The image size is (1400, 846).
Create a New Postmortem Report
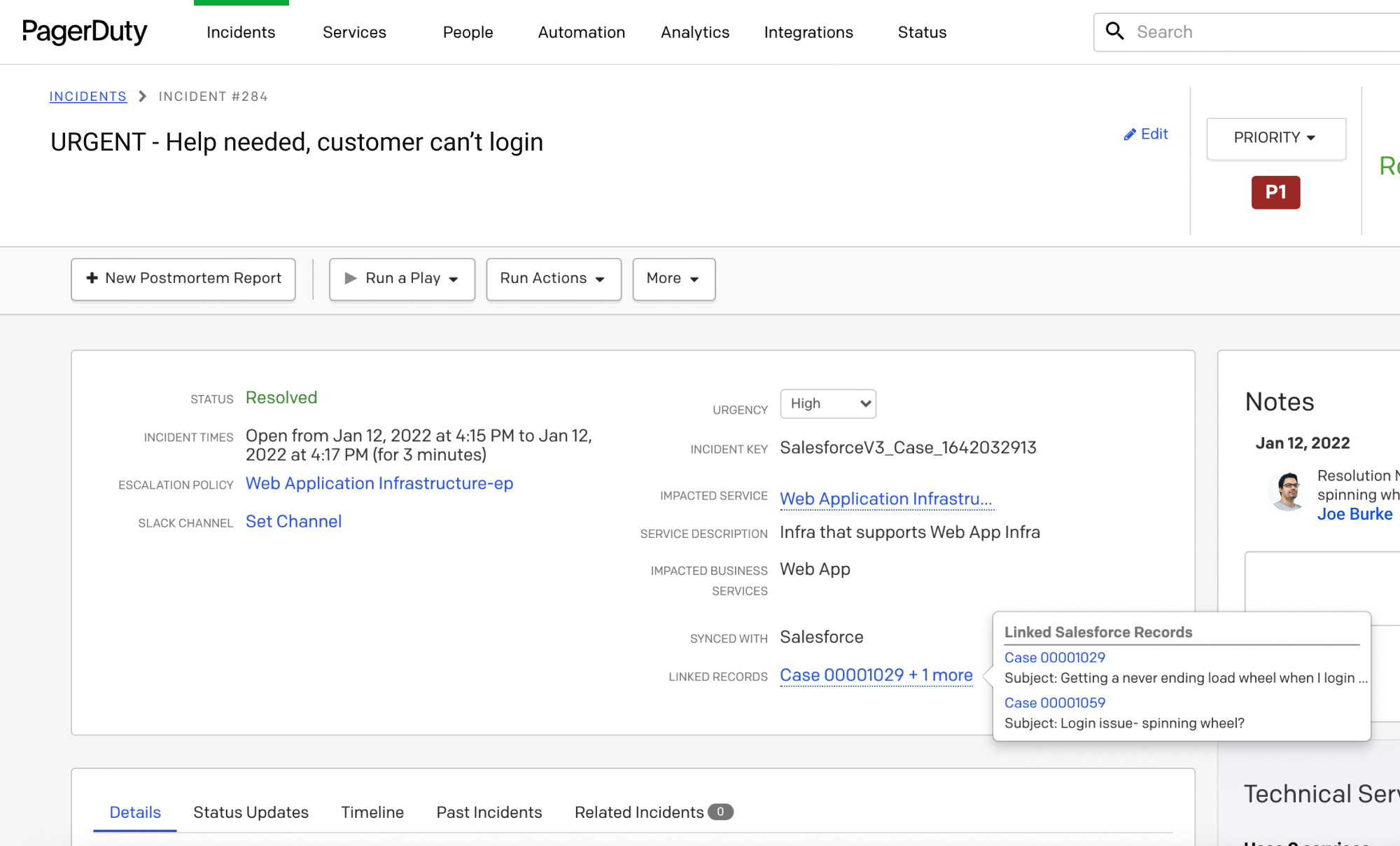(183, 279)
